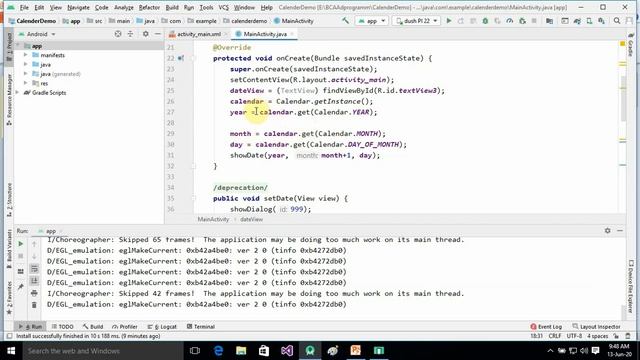Image resolution: width=640 pixels, height=360 pixels.
Task: Open the Event Log
Action: point(546,327)
